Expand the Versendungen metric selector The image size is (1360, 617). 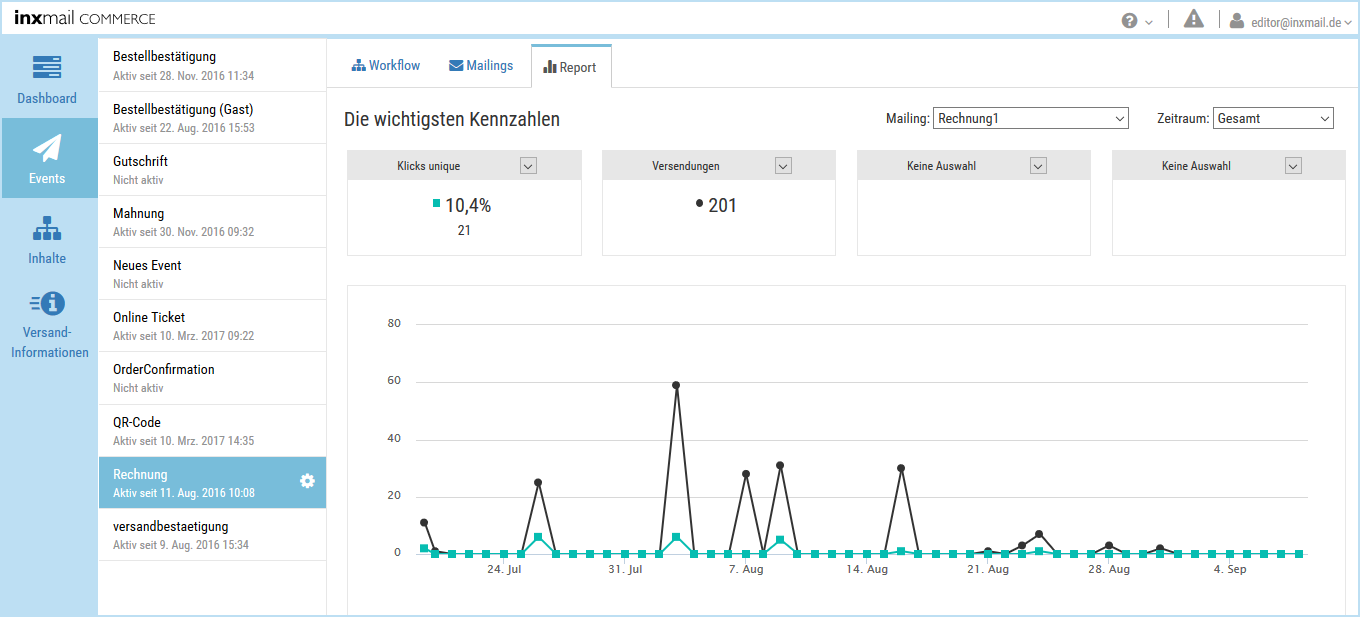point(784,166)
